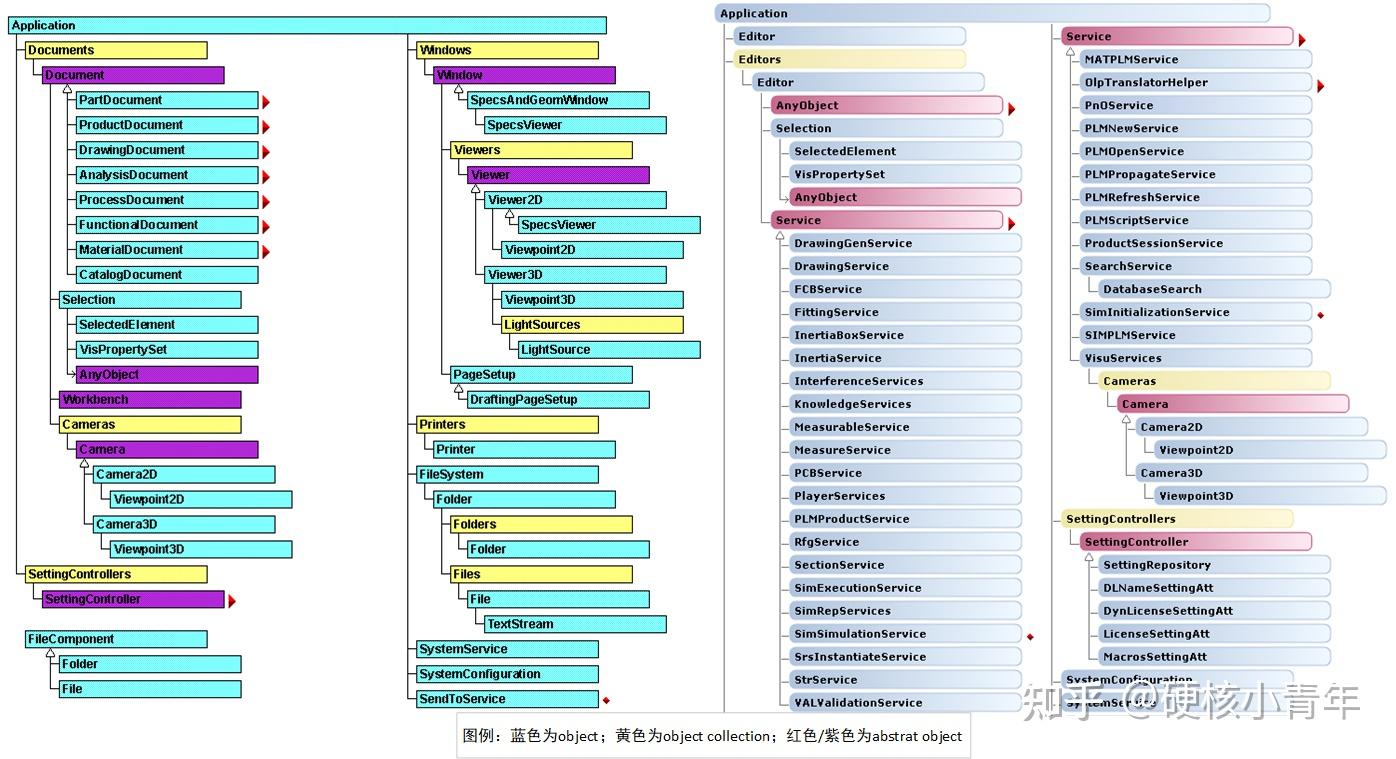The height and width of the screenshot is (759, 1396).
Task: Select the InterferenceServices box
Action: [905, 381]
